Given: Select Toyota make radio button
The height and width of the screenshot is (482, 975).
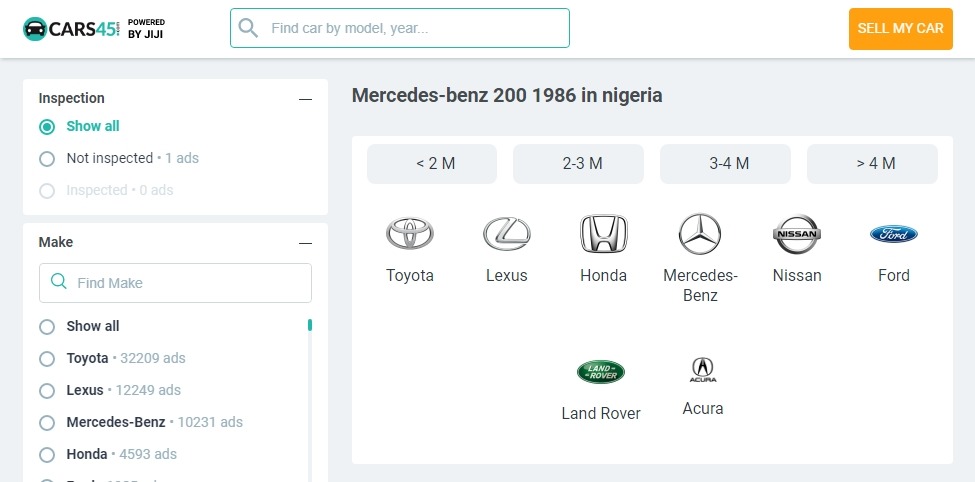Looking at the screenshot, I should point(47,359).
